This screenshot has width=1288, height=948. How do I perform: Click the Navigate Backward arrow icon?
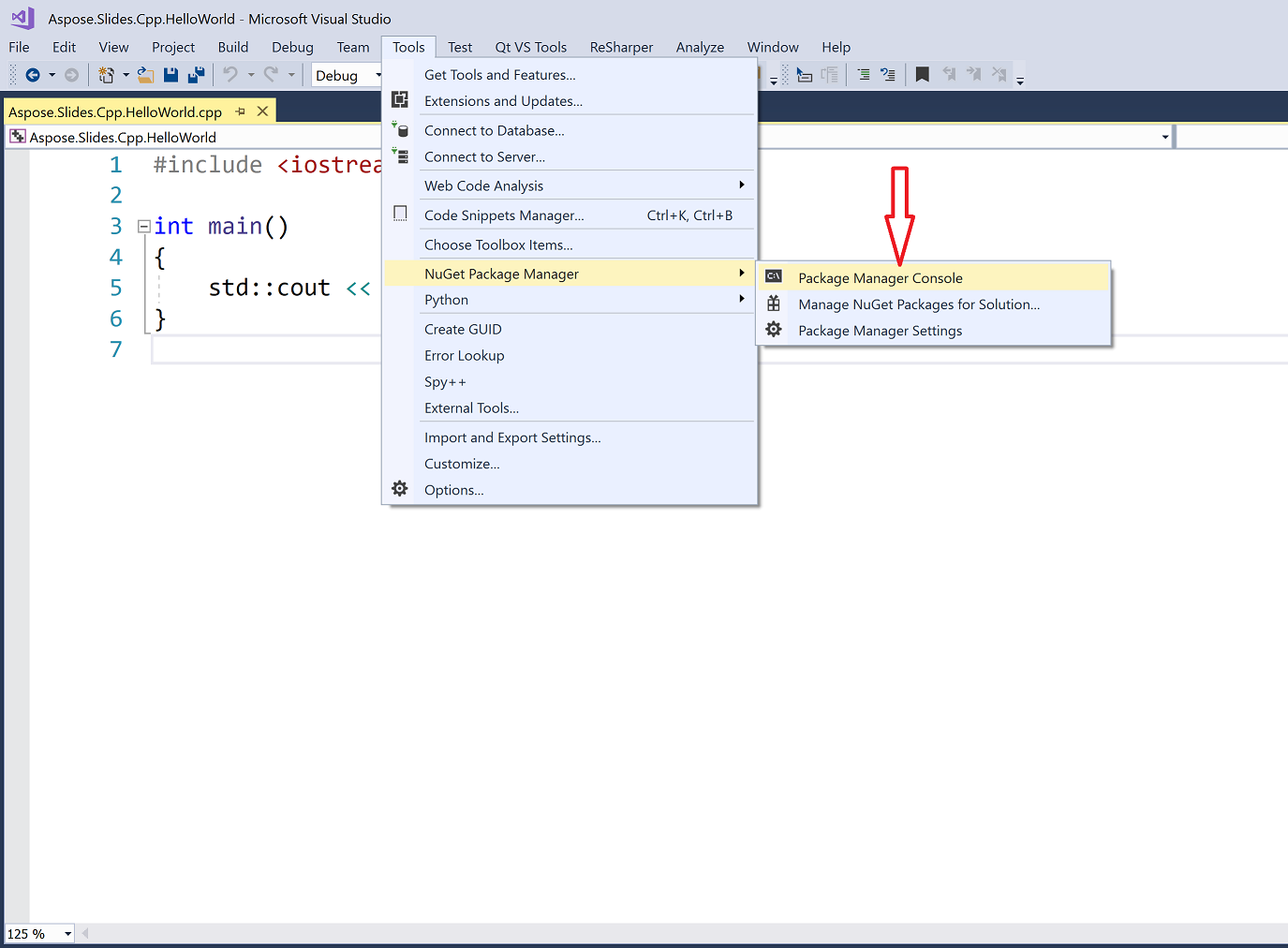tap(33, 75)
